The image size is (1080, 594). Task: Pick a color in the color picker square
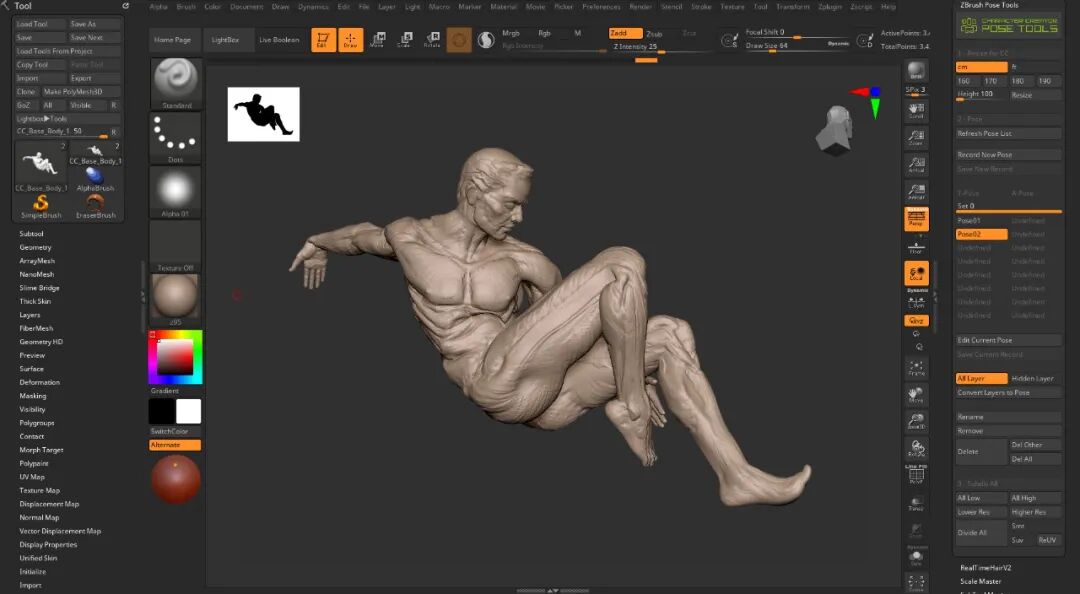point(175,357)
